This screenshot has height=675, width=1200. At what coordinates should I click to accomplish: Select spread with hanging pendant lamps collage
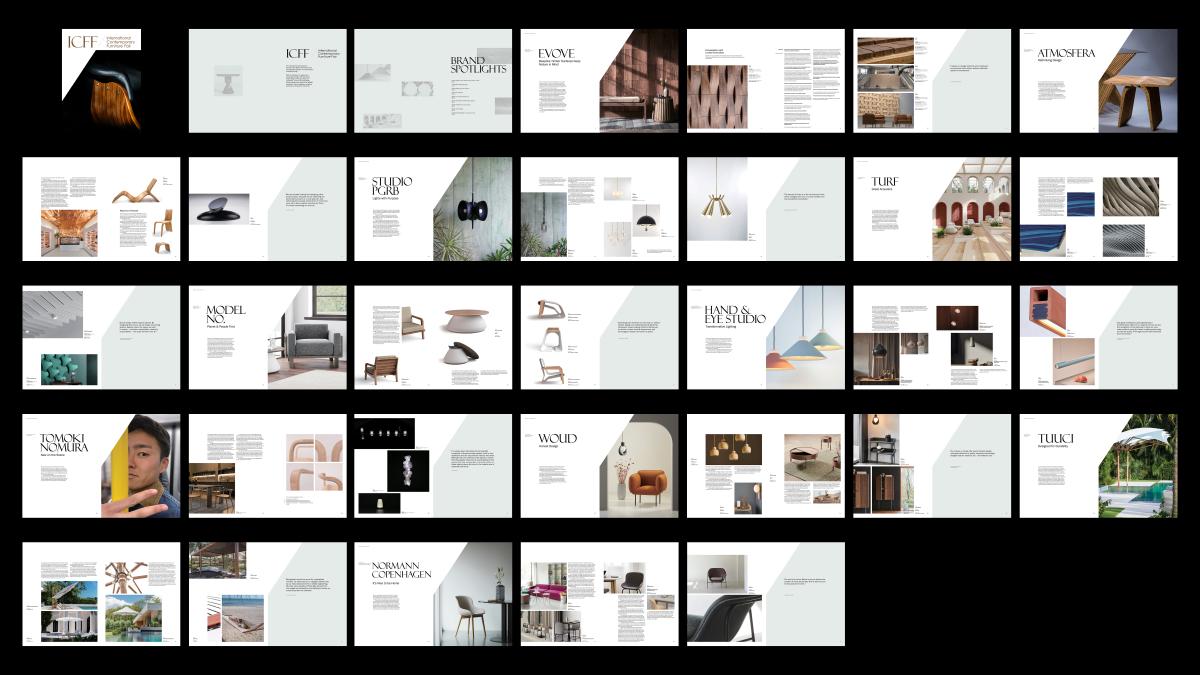(932, 337)
